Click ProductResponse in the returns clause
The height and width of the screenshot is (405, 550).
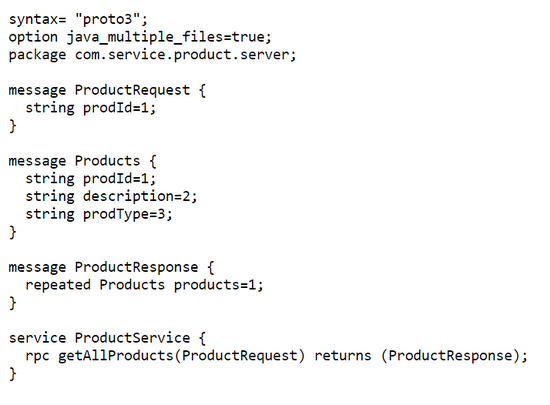[450, 356]
